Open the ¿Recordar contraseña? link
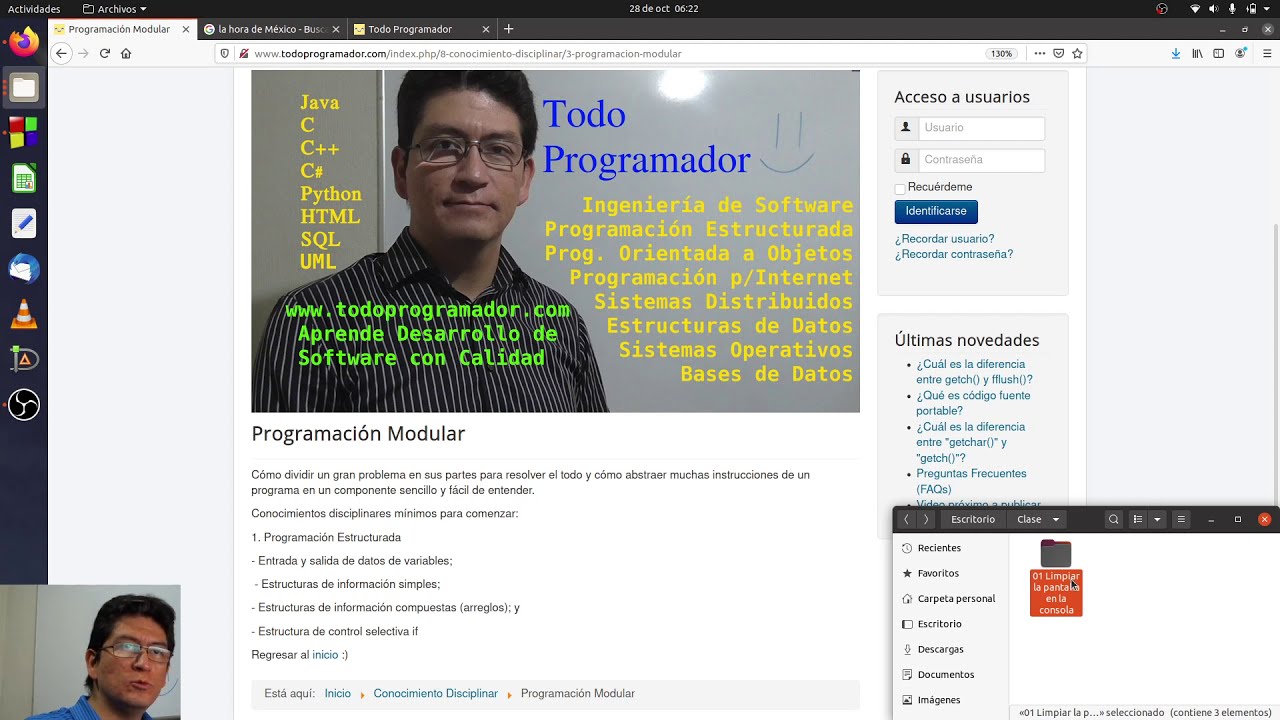This screenshot has width=1280, height=720. [954, 254]
